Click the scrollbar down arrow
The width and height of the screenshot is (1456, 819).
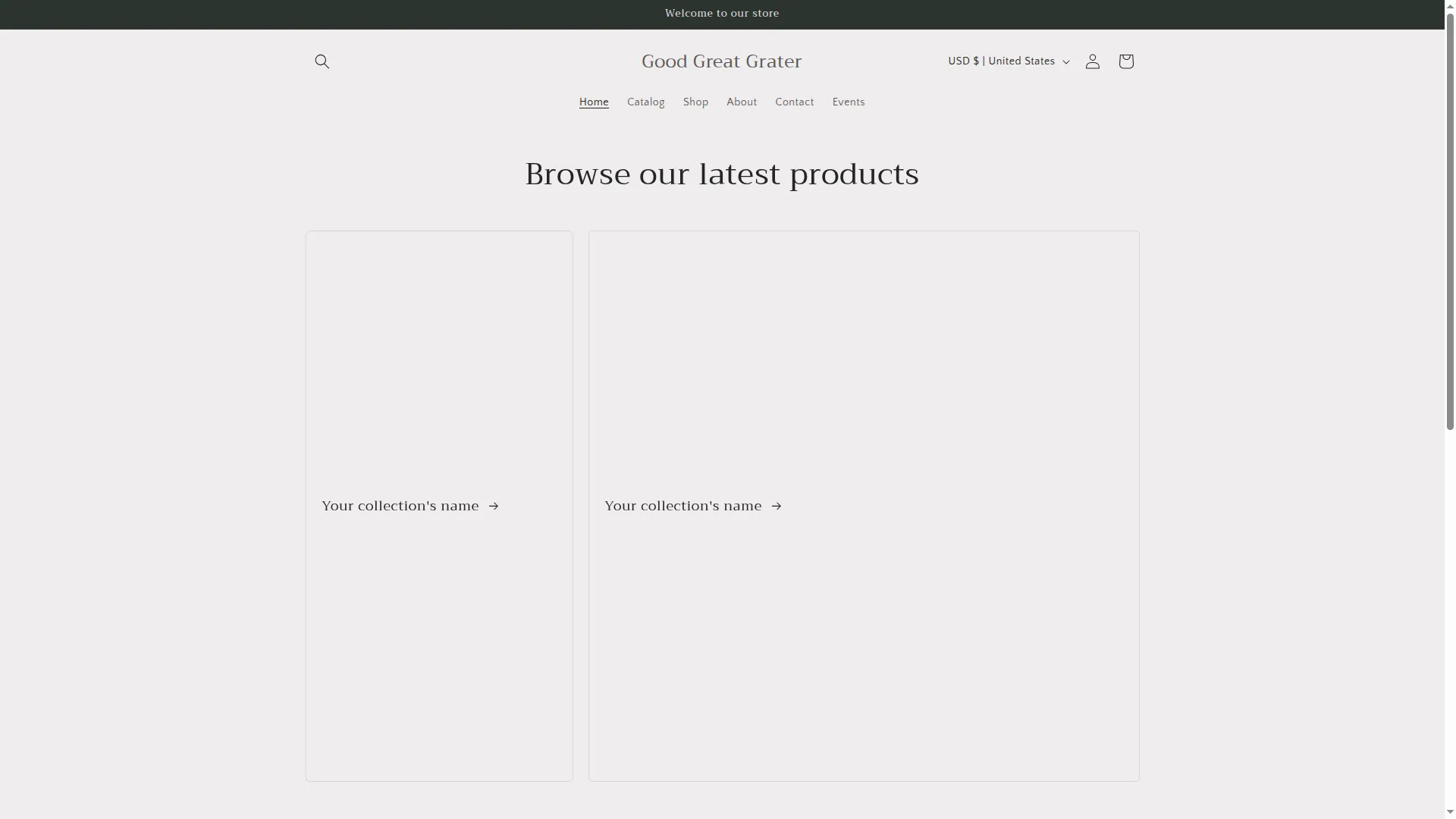coord(1450,812)
